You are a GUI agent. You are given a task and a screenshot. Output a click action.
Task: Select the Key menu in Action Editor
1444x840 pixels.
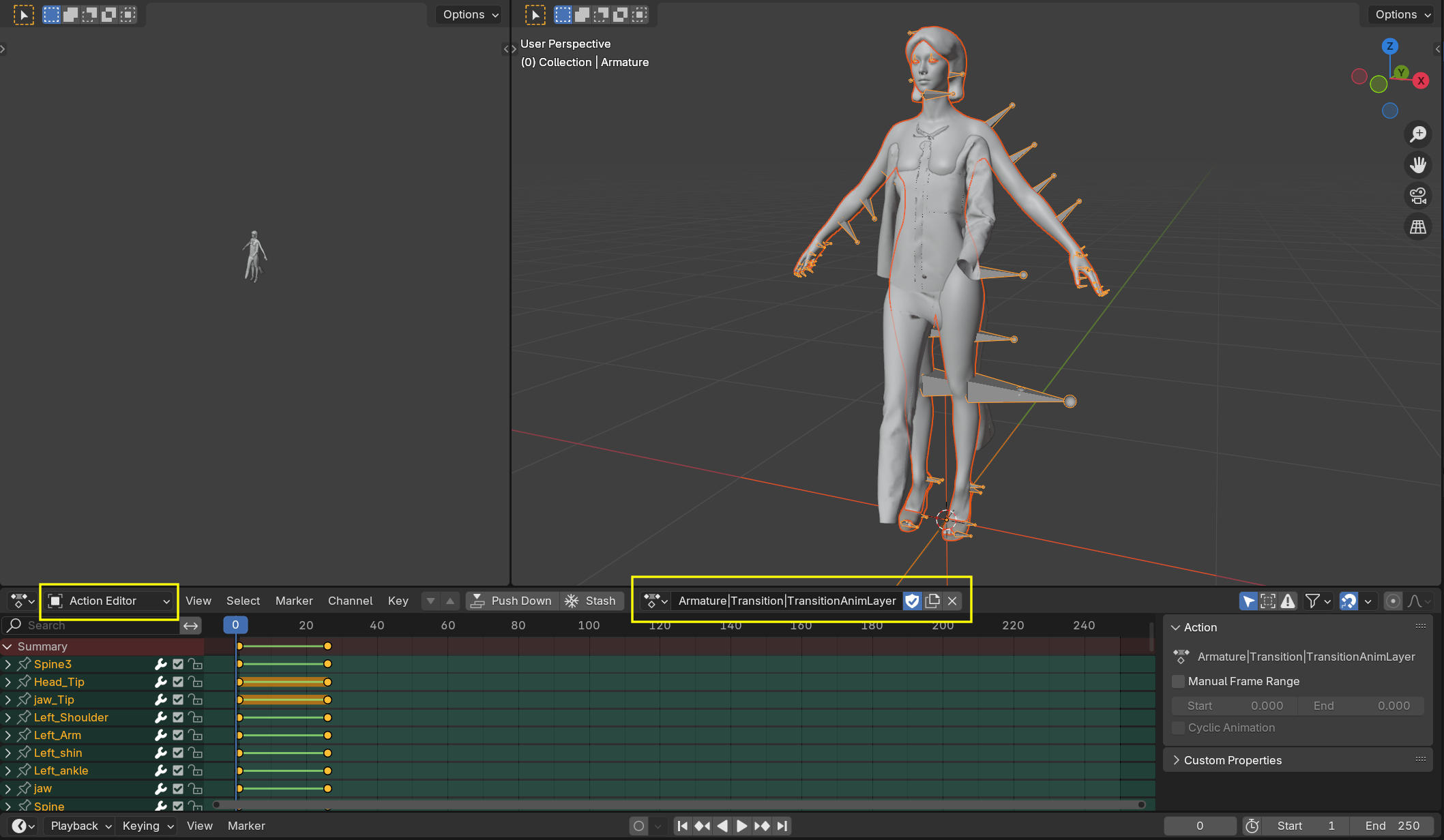(397, 600)
